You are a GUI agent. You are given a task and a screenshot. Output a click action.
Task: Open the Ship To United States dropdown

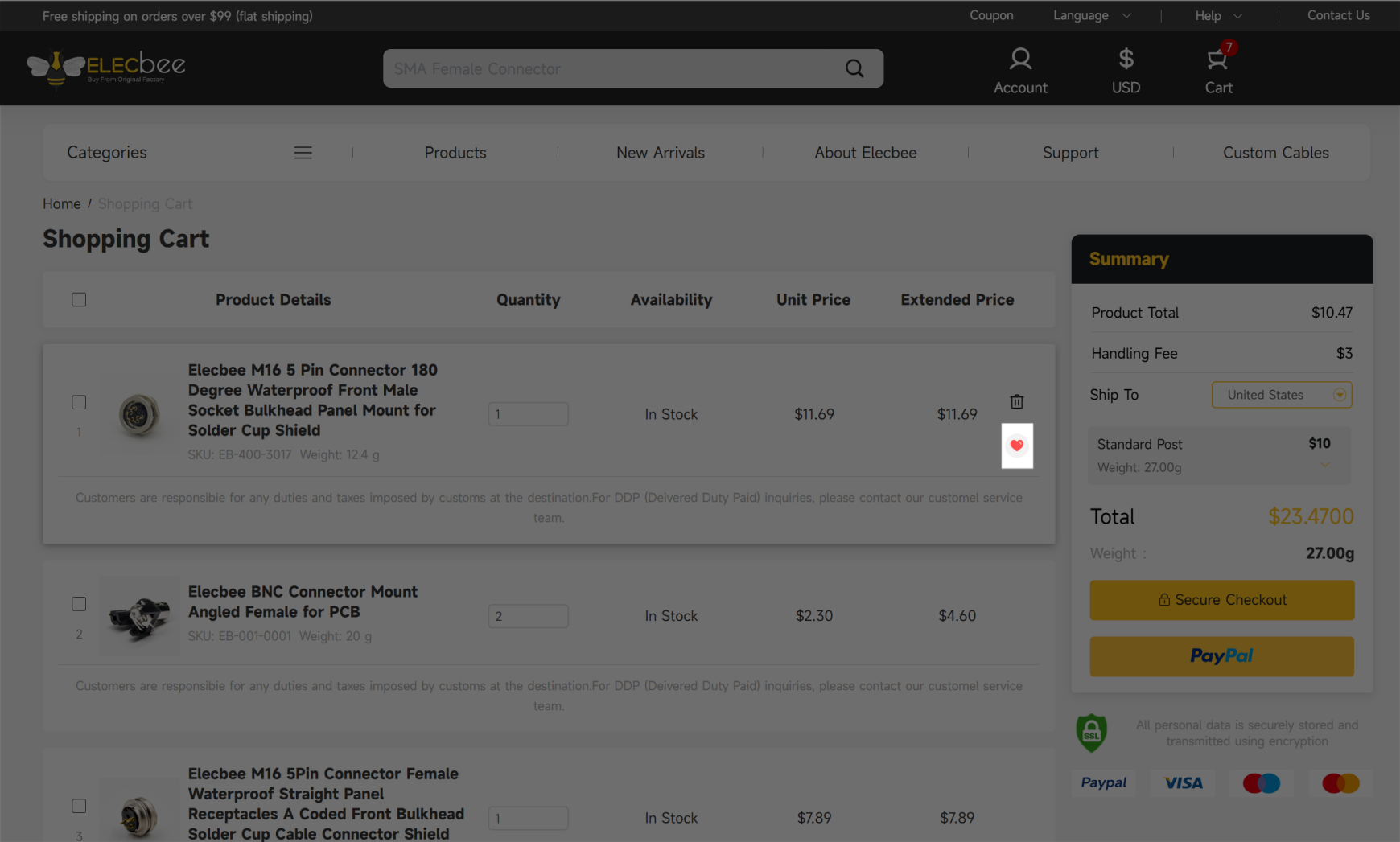click(x=1281, y=395)
